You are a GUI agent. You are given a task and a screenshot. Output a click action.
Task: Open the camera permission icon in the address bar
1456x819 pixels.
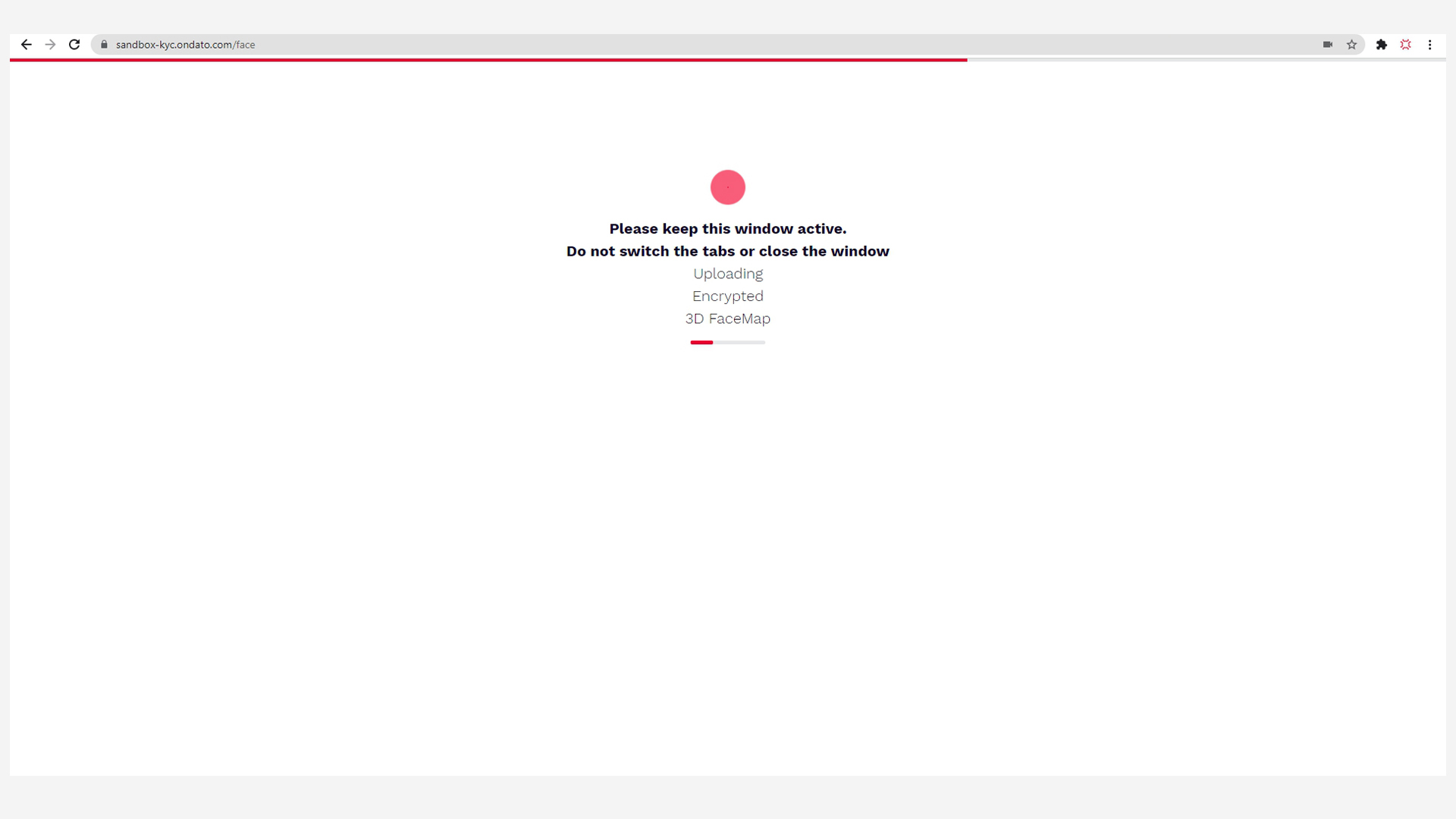click(x=1327, y=45)
